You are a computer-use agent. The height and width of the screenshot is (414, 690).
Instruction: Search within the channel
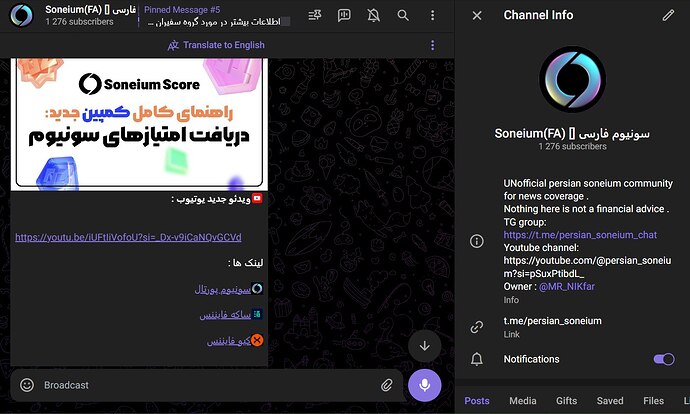coord(403,15)
